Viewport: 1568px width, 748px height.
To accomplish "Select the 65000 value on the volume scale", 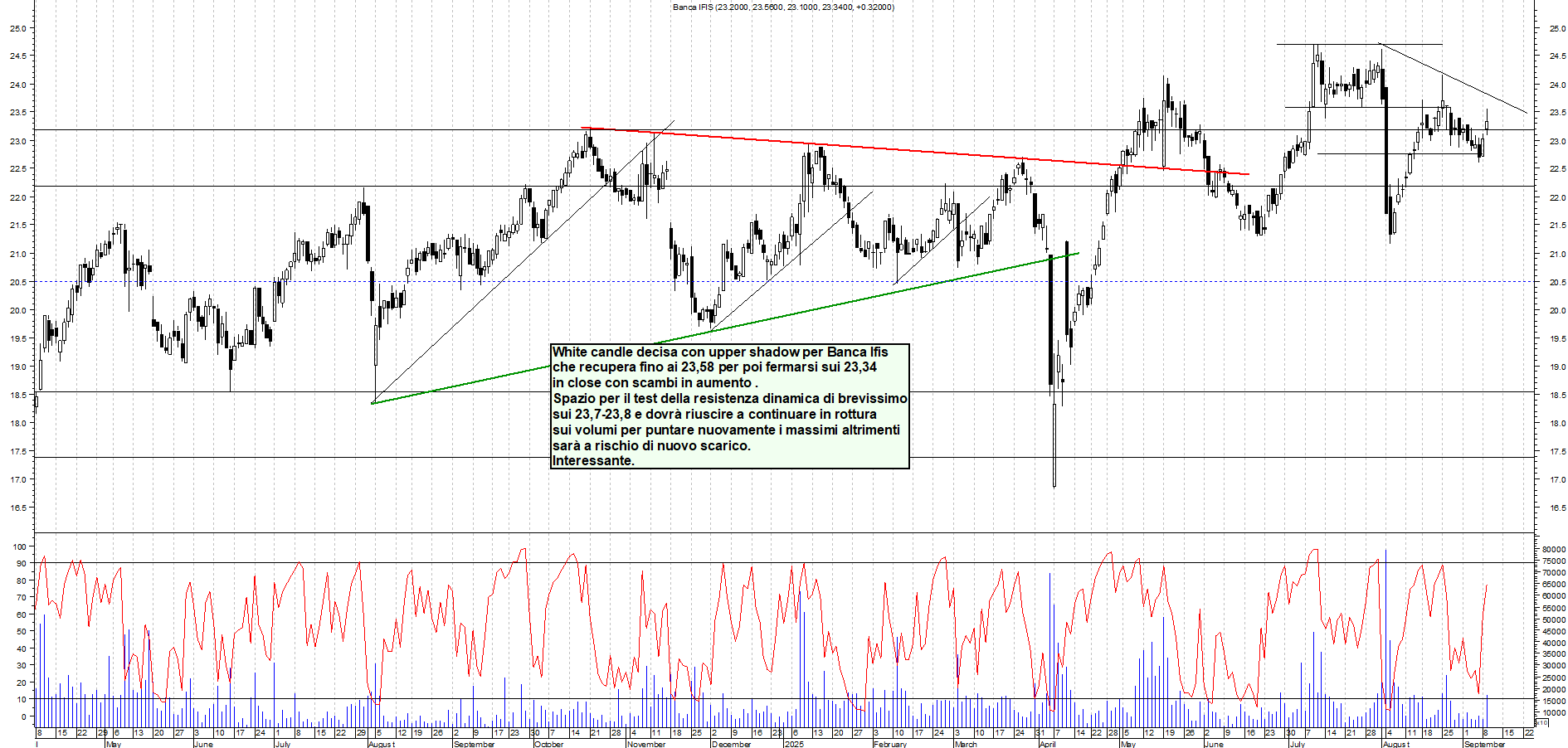I will click(1553, 584).
